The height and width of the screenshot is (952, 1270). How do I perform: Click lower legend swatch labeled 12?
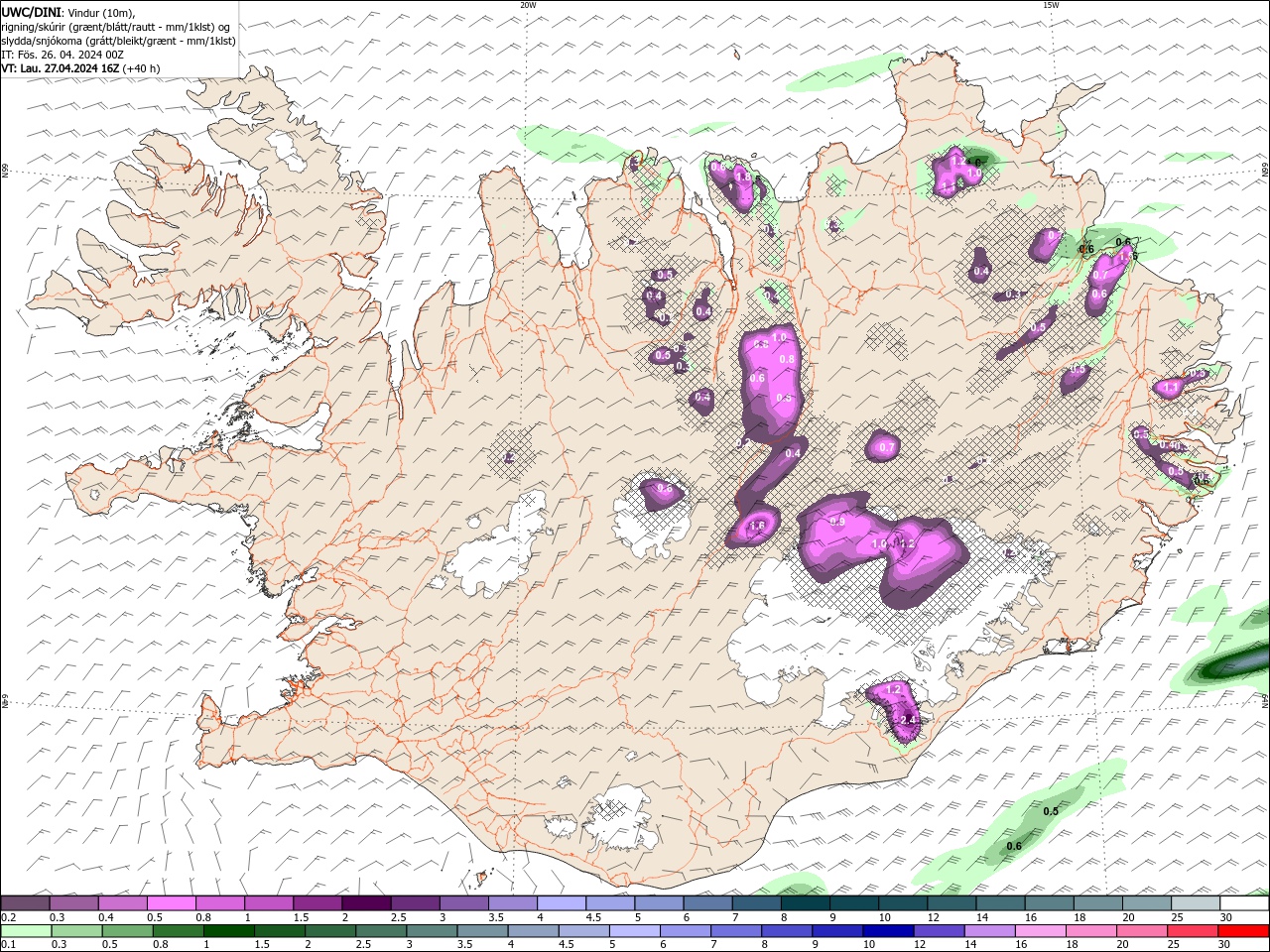point(939,931)
